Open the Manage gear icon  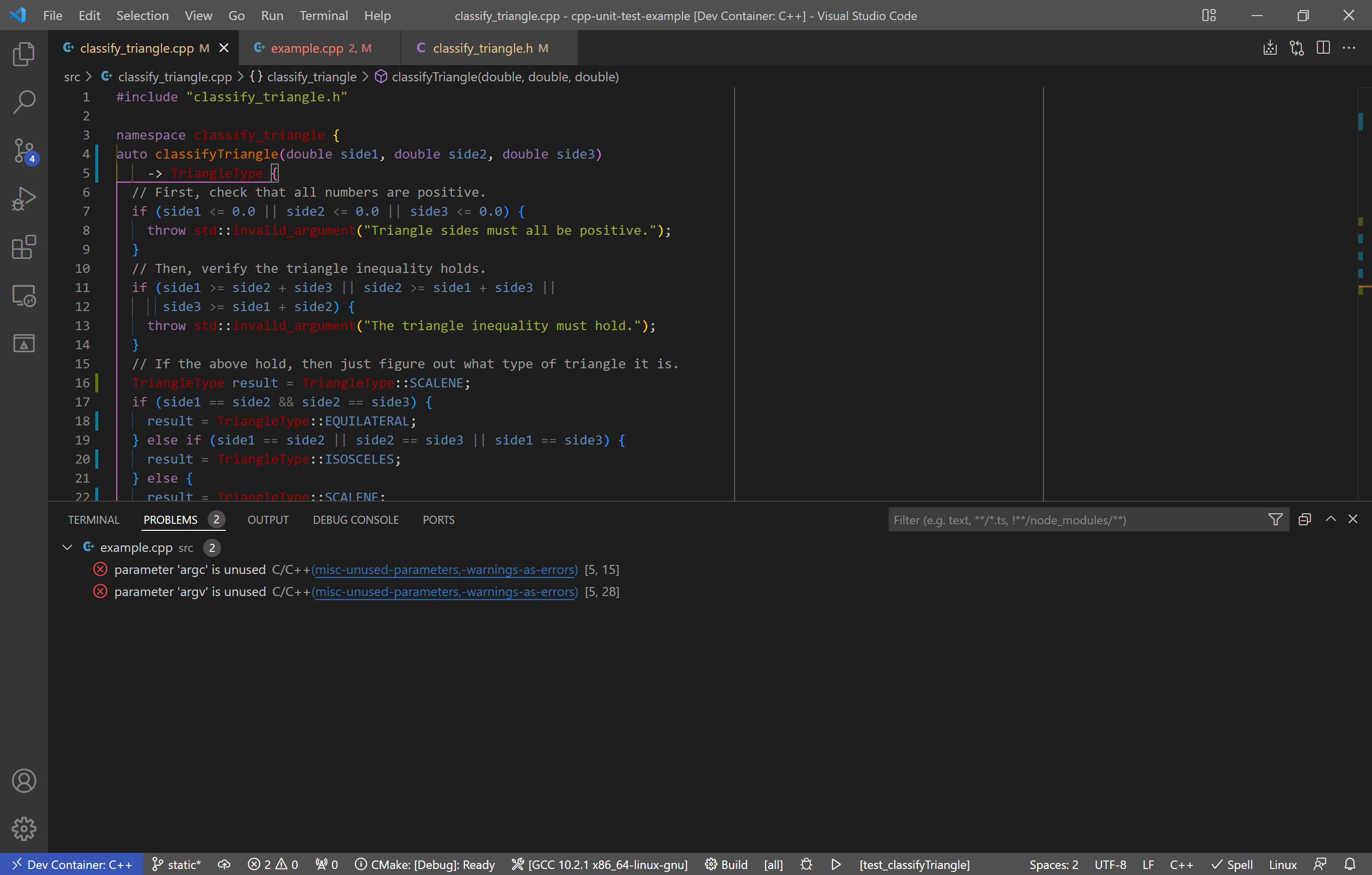tap(24, 828)
